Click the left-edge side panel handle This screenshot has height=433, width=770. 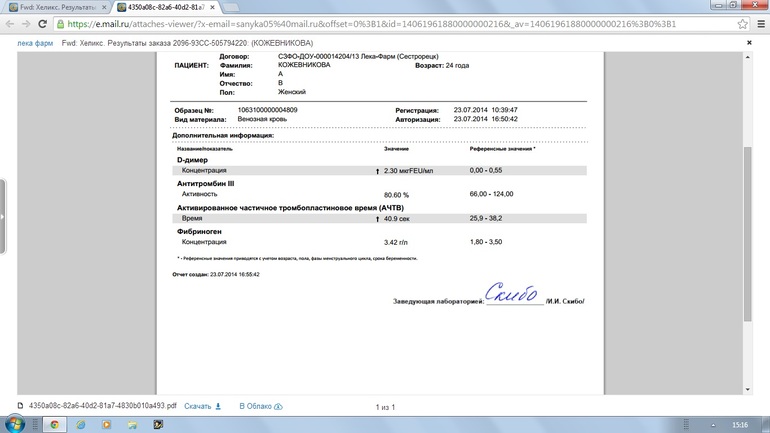(3, 216)
